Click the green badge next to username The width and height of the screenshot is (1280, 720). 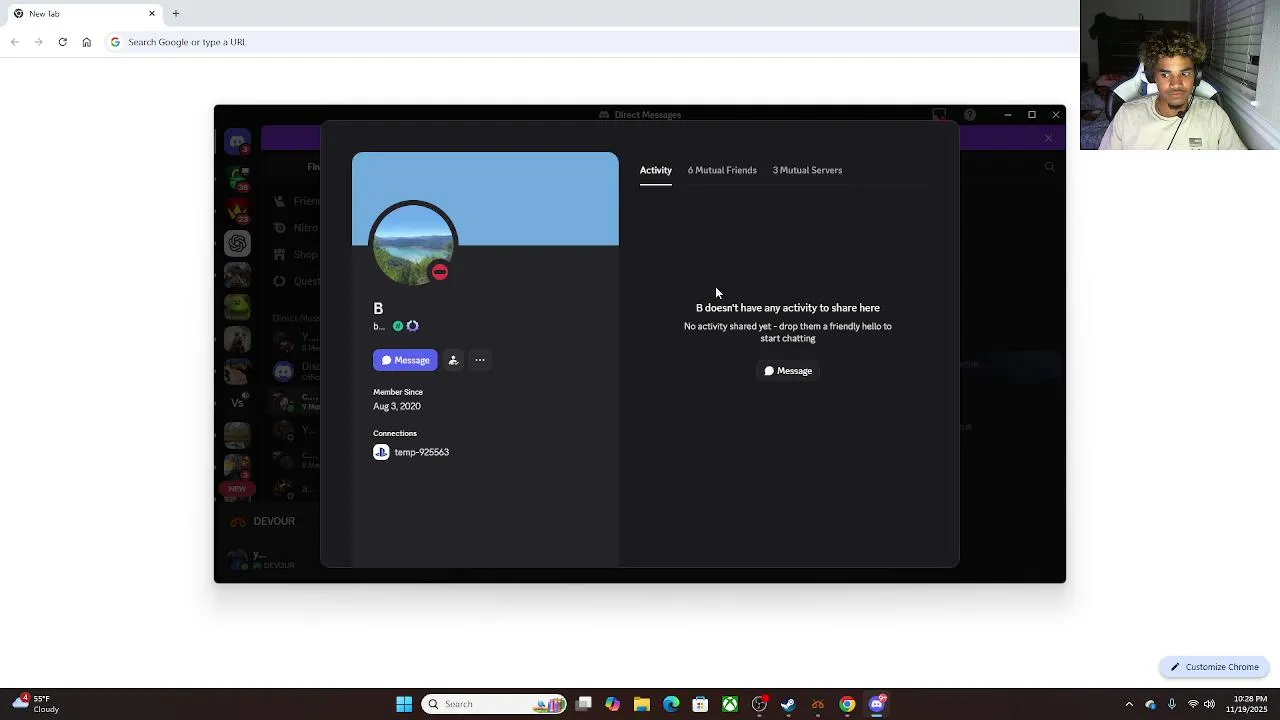pyautogui.click(x=398, y=326)
